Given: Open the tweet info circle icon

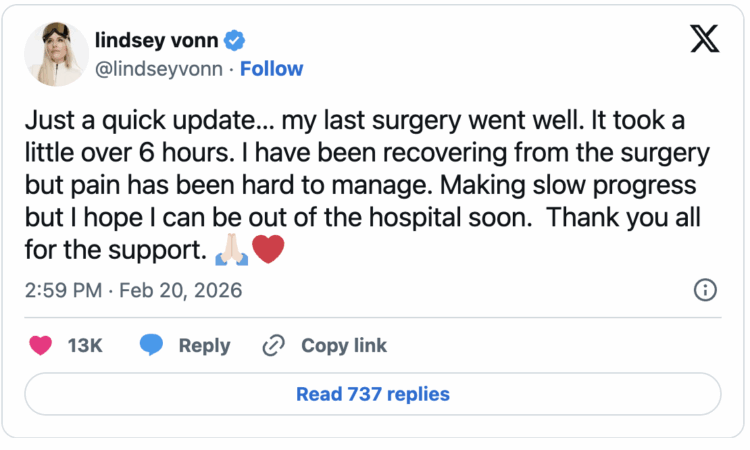Looking at the screenshot, I should [704, 290].
